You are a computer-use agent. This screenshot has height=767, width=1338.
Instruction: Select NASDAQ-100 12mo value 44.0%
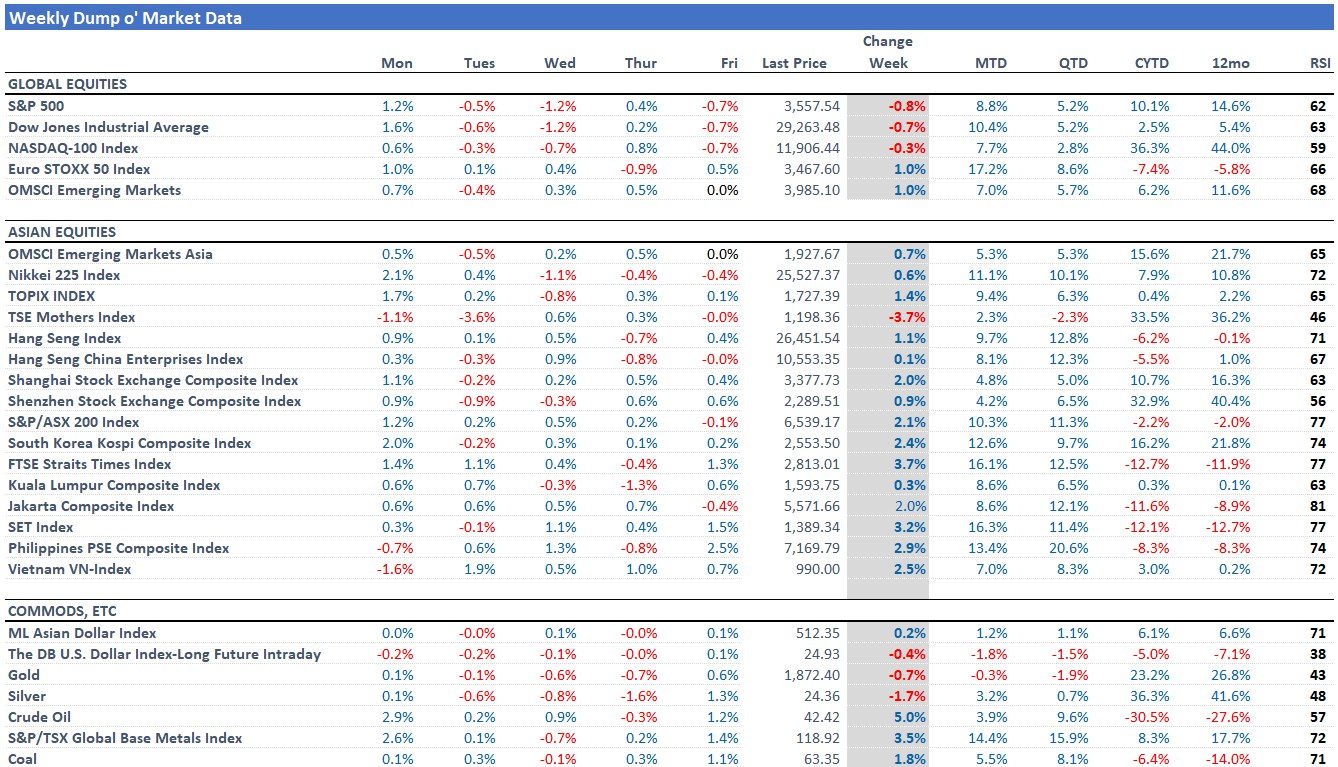point(1230,148)
